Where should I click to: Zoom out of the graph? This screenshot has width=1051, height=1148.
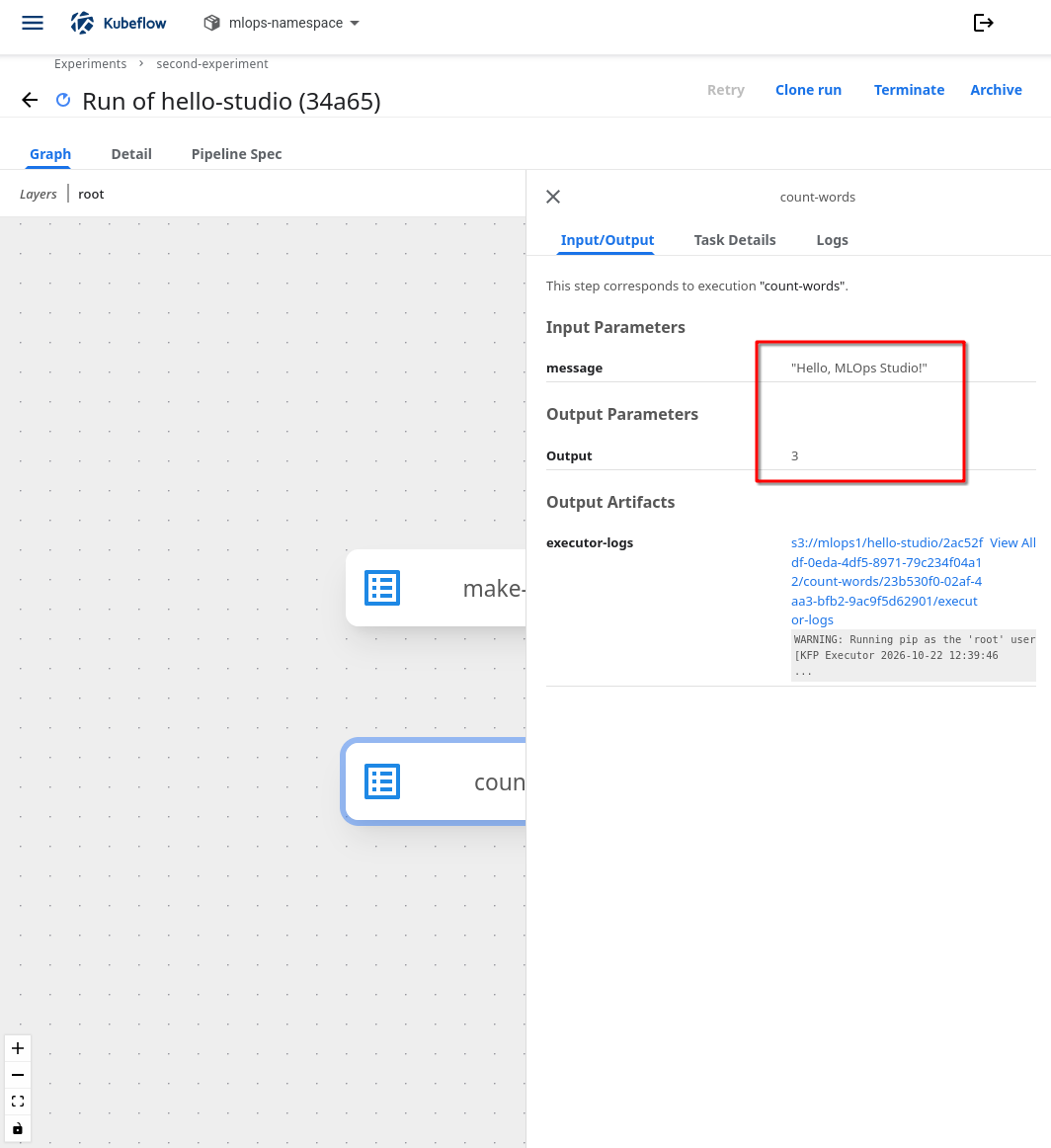18,1075
